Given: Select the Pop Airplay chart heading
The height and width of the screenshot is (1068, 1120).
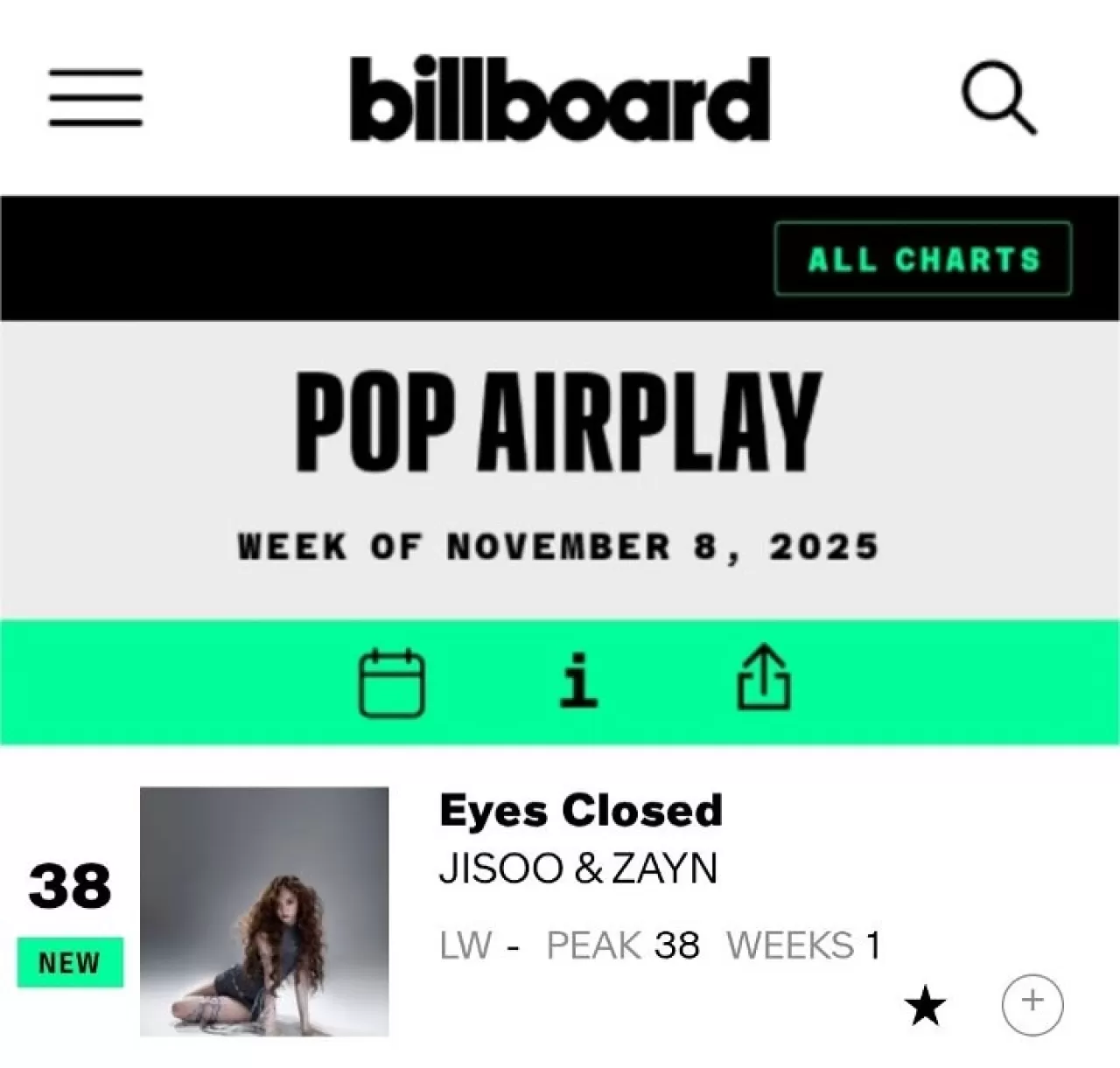Looking at the screenshot, I should click(558, 422).
